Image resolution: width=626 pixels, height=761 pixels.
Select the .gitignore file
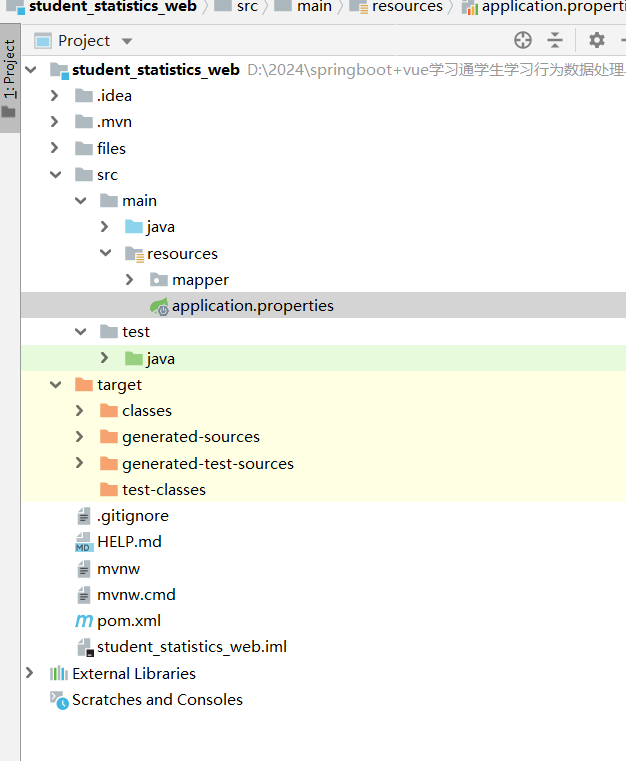coord(132,516)
